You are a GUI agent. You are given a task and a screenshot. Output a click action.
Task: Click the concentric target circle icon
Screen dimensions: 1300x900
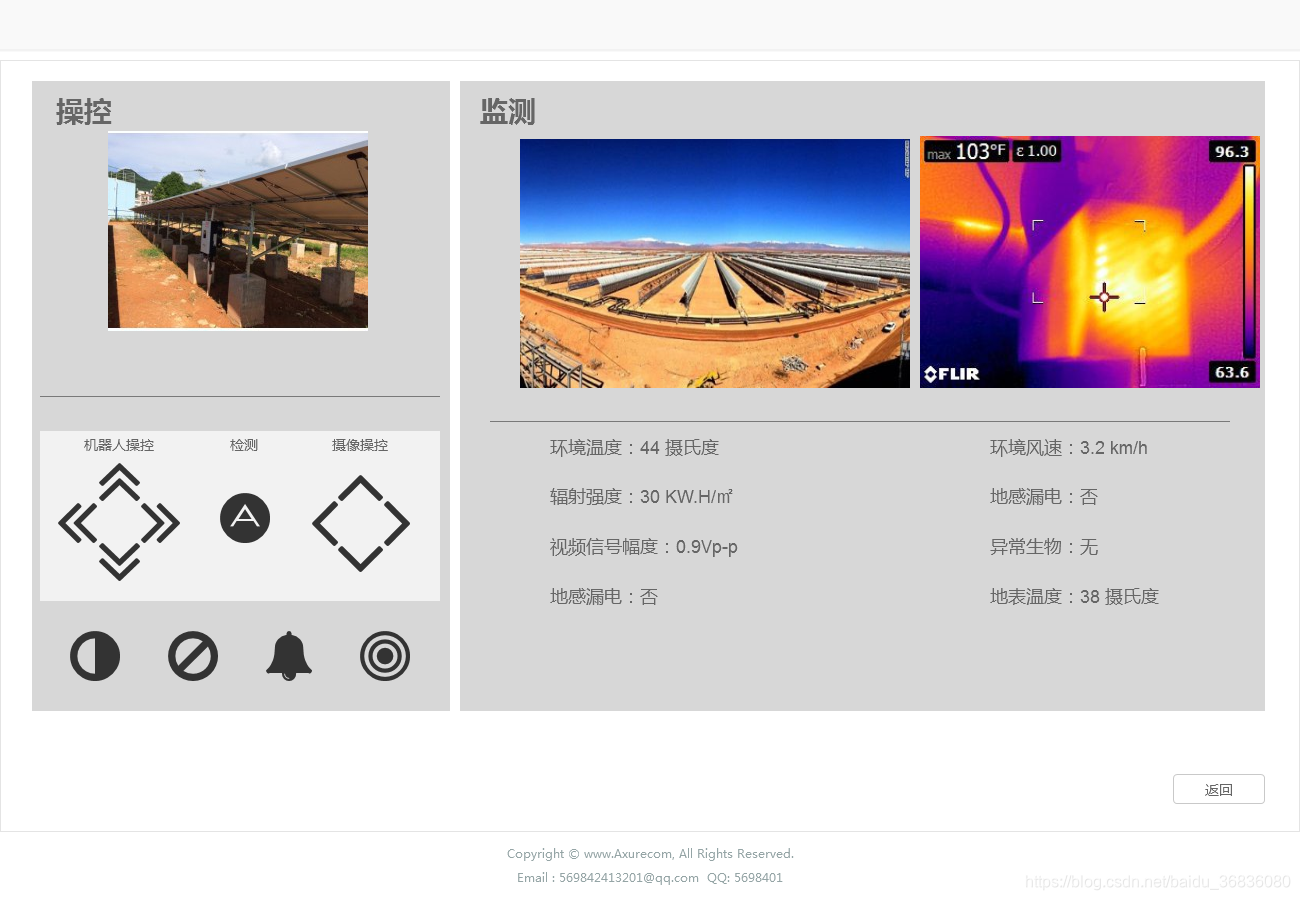385,656
